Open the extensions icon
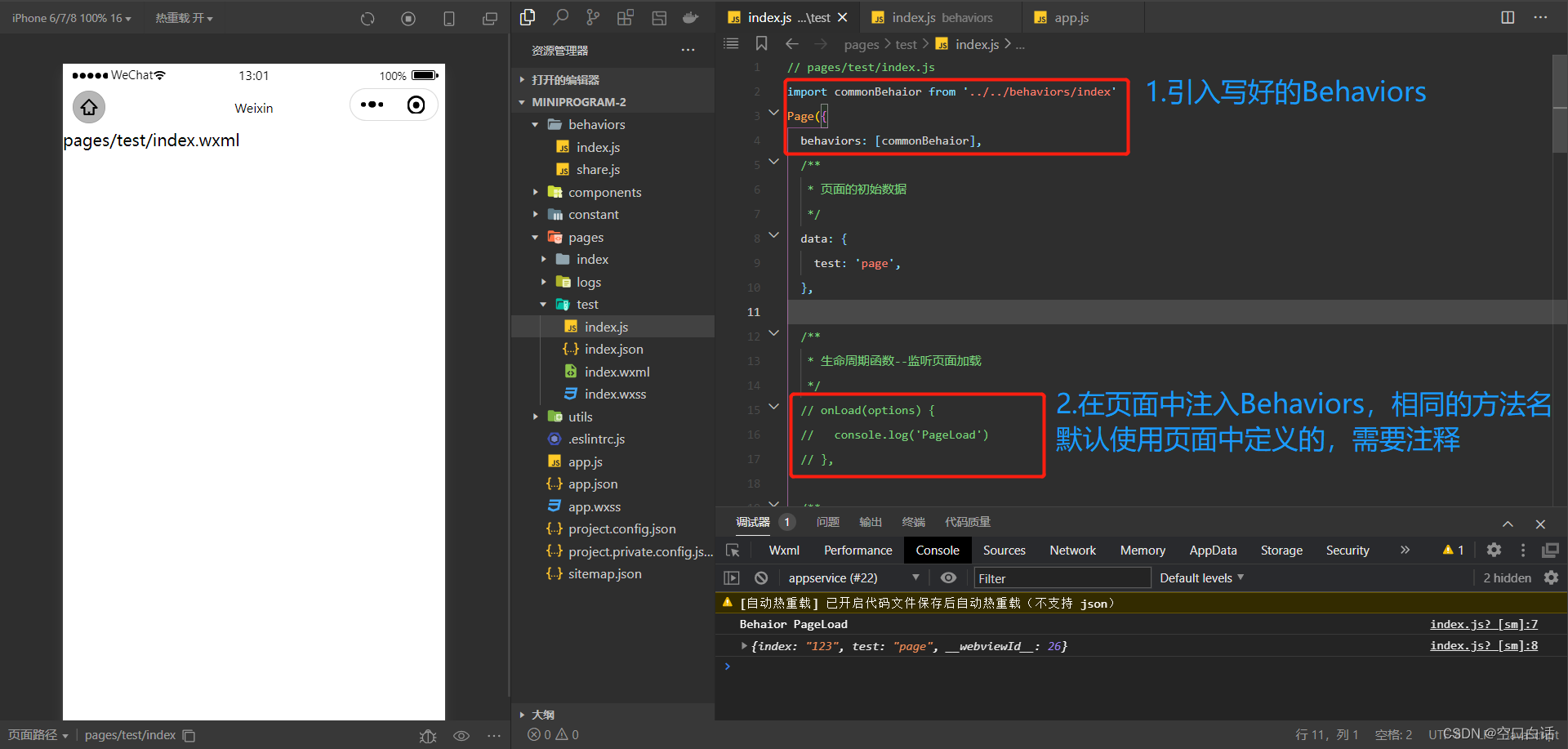1568x749 pixels. (626, 17)
